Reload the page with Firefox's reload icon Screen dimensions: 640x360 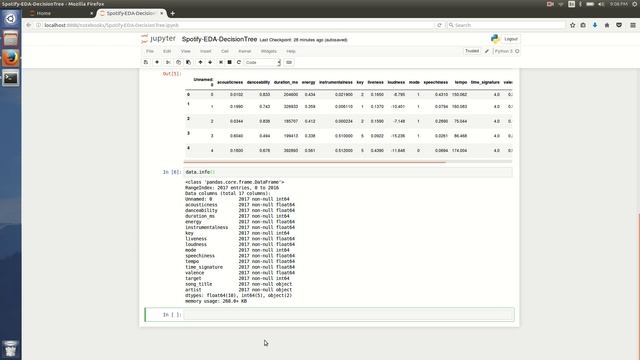(x=439, y=25)
